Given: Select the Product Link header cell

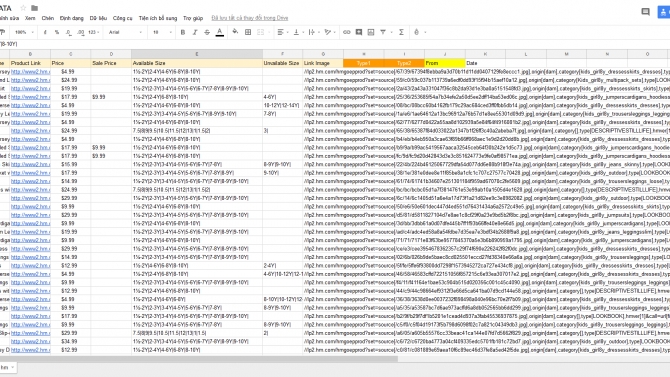Looking at the screenshot, I should tap(30, 63).
